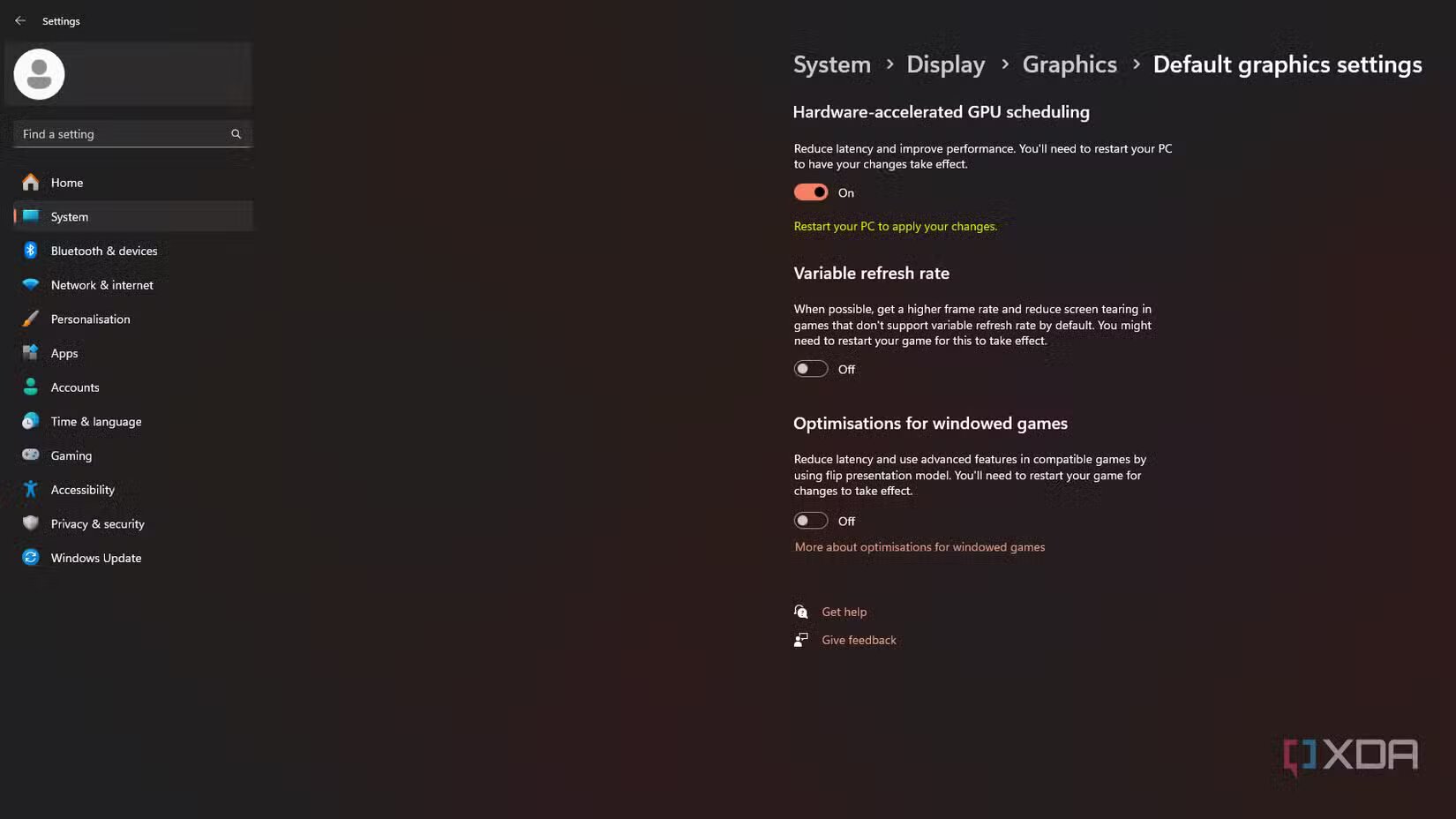Click the back arrow in Settings
1456x819 pixels.
point(20,20)
